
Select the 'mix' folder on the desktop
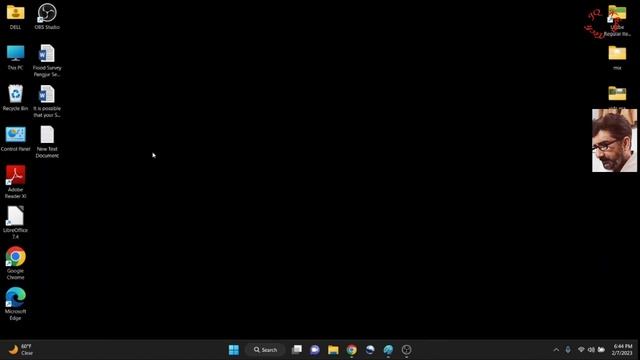click(x=617, y=57)
